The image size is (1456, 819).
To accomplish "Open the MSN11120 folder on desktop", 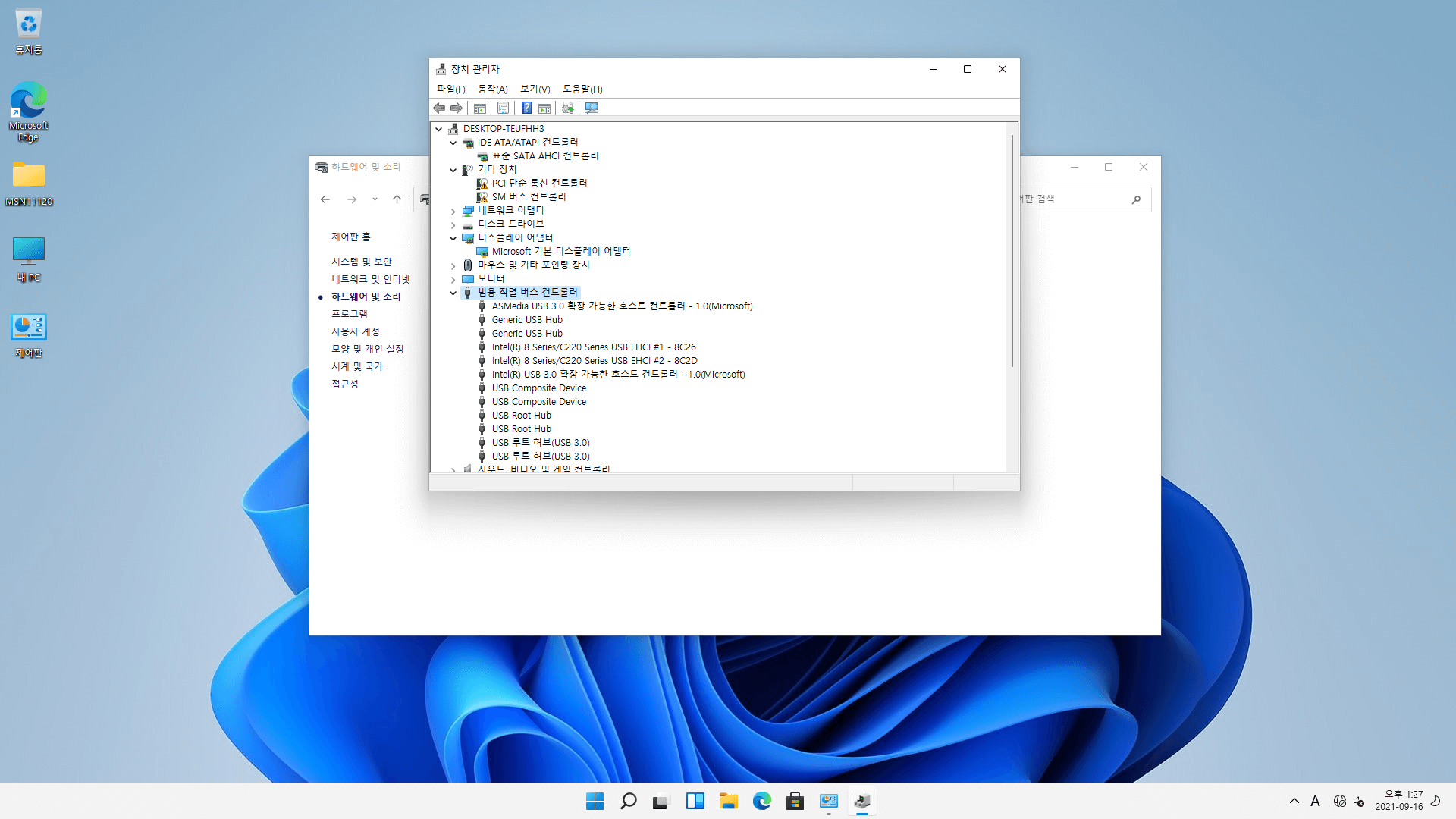I will (29, 184).
